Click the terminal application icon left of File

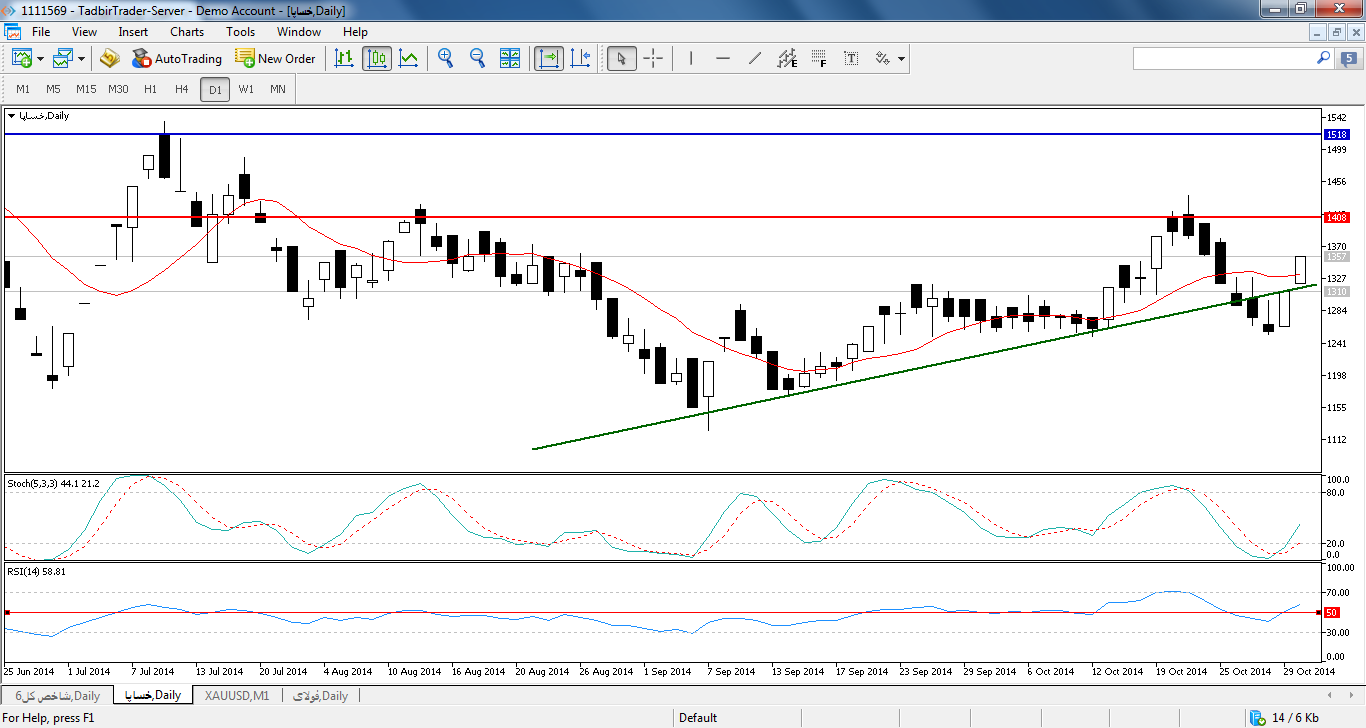[x=11, y=32]
